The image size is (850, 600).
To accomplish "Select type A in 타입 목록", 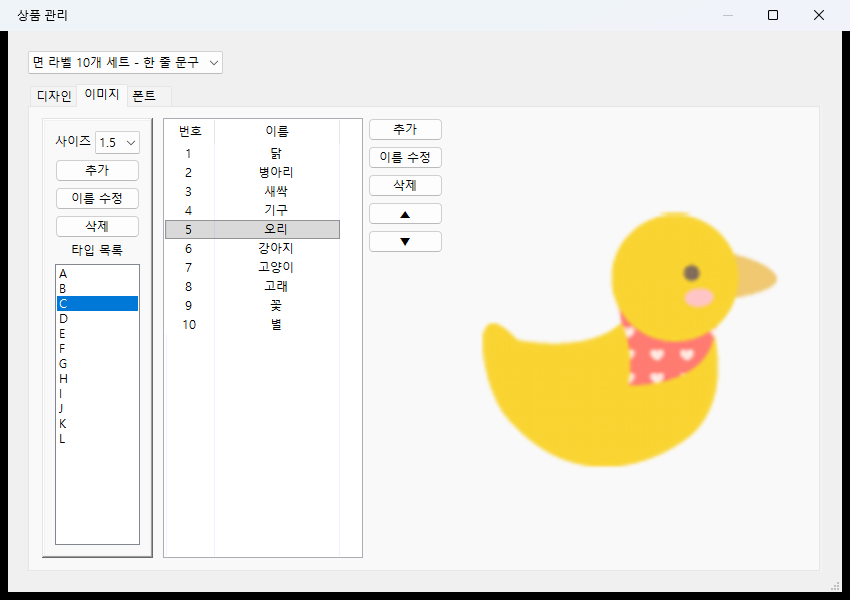I will [x=97, y=274].
